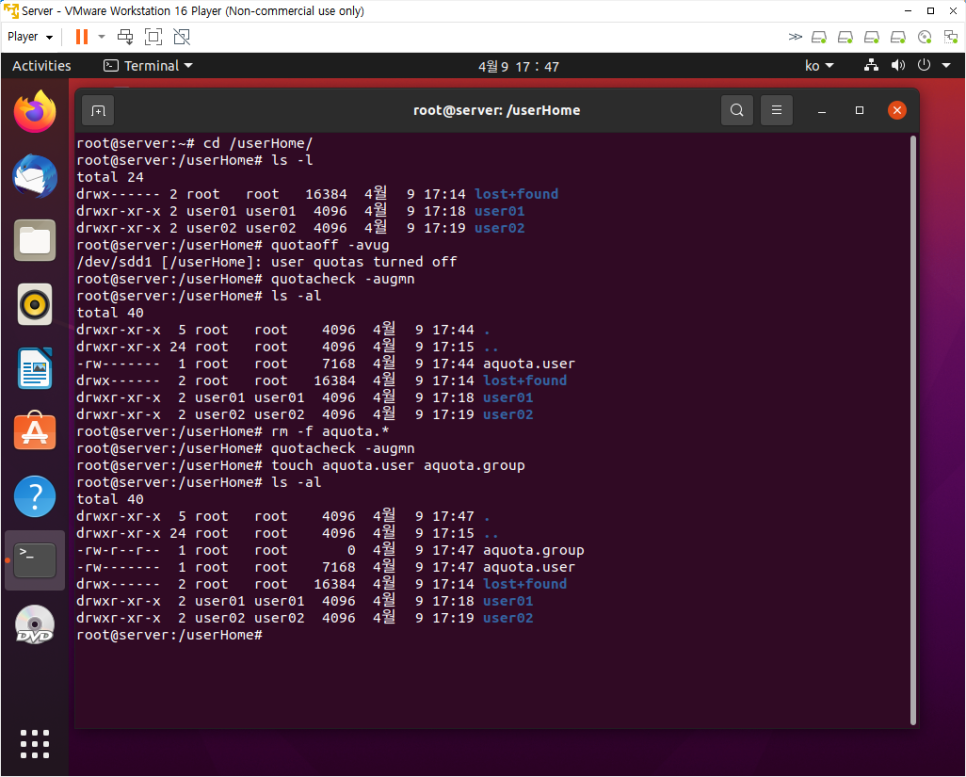The height and width of the screenshot is (777, 966).
Task: Click "cd /userHome/" command text
Action: pos(258,144)
